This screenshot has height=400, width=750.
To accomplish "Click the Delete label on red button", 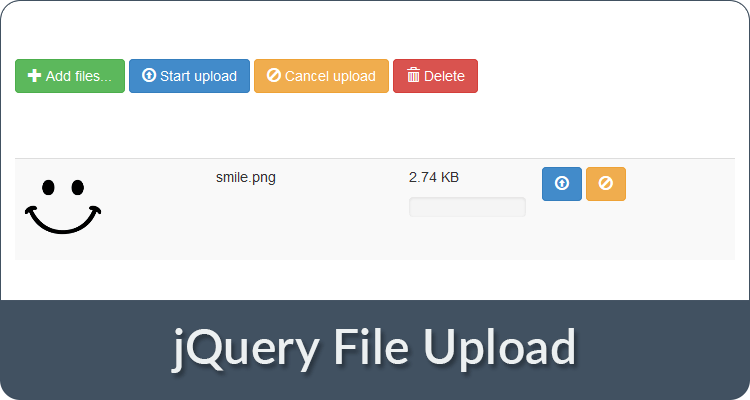I will (x=444, y=76).
